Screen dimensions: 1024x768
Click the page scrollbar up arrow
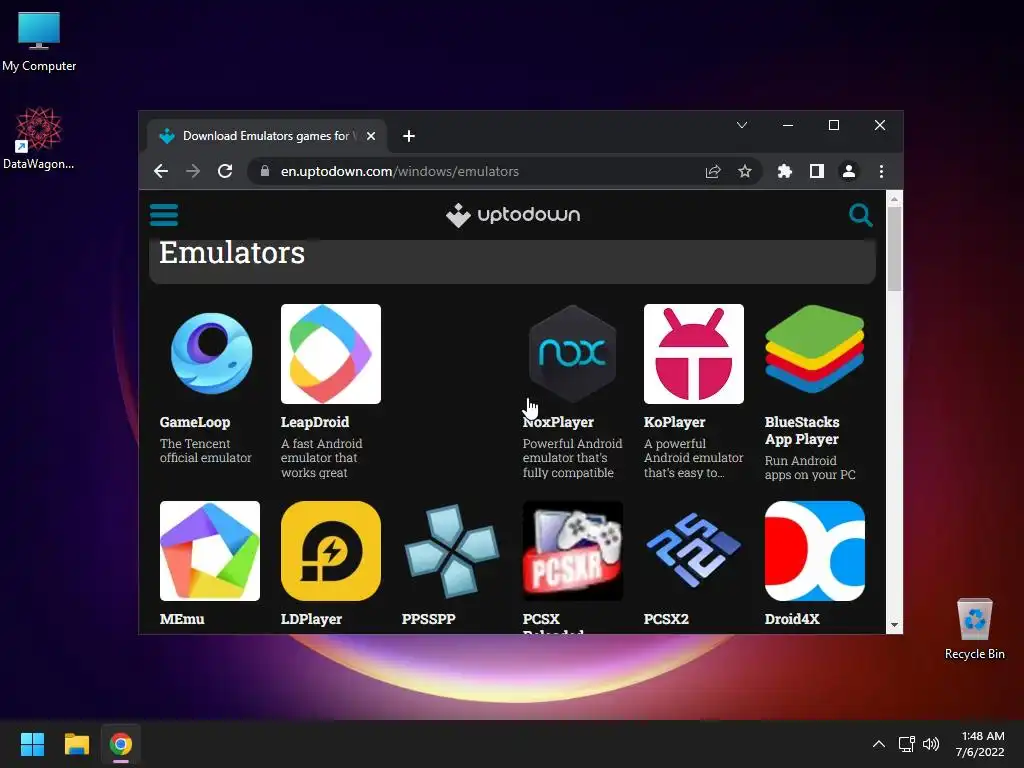(x=894, y=199)
